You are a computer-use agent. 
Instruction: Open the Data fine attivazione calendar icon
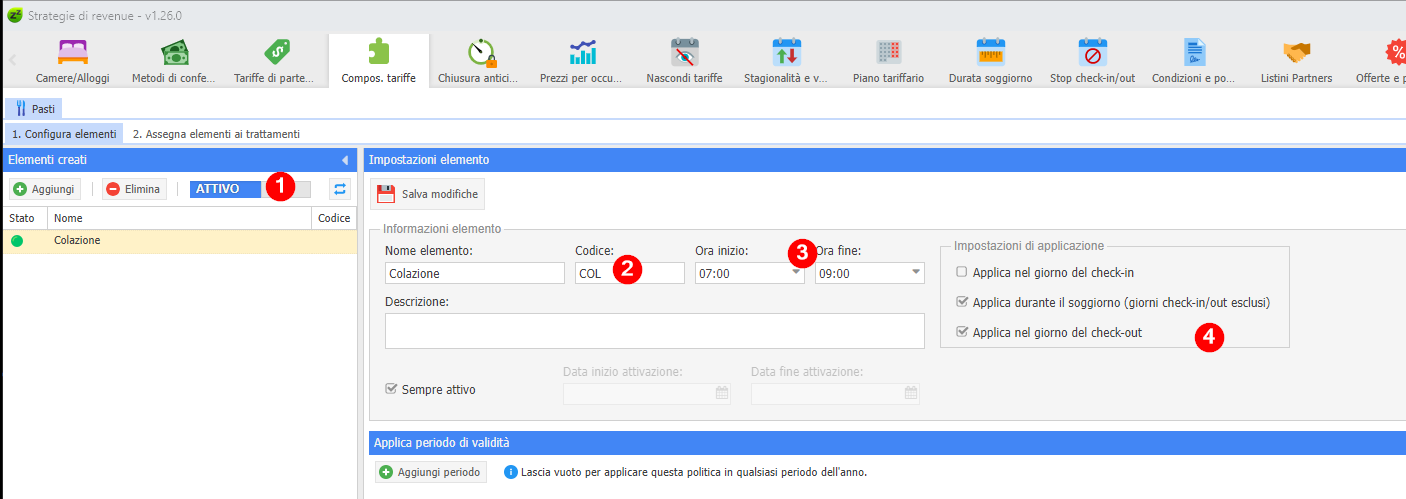(909, 394)
